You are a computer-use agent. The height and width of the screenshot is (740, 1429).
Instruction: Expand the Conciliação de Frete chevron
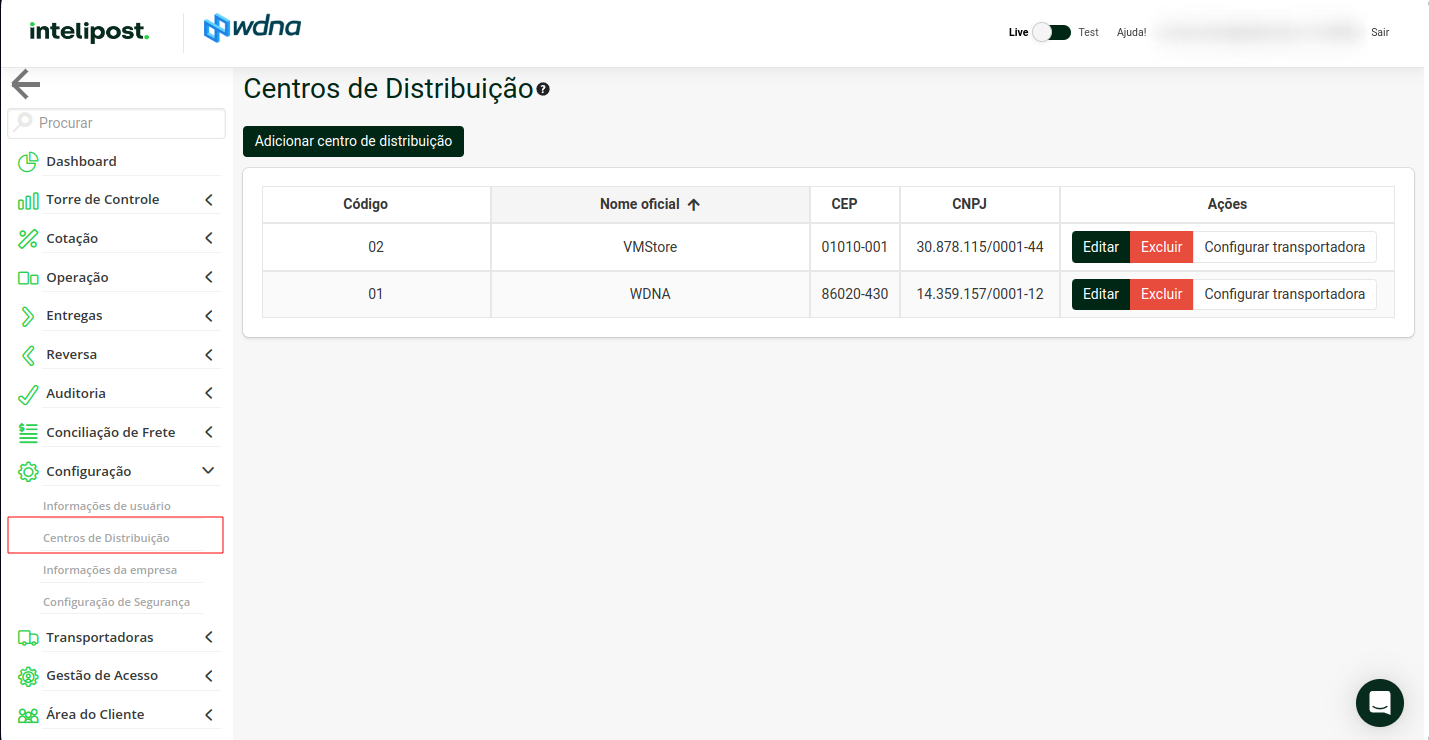(209, 433)
